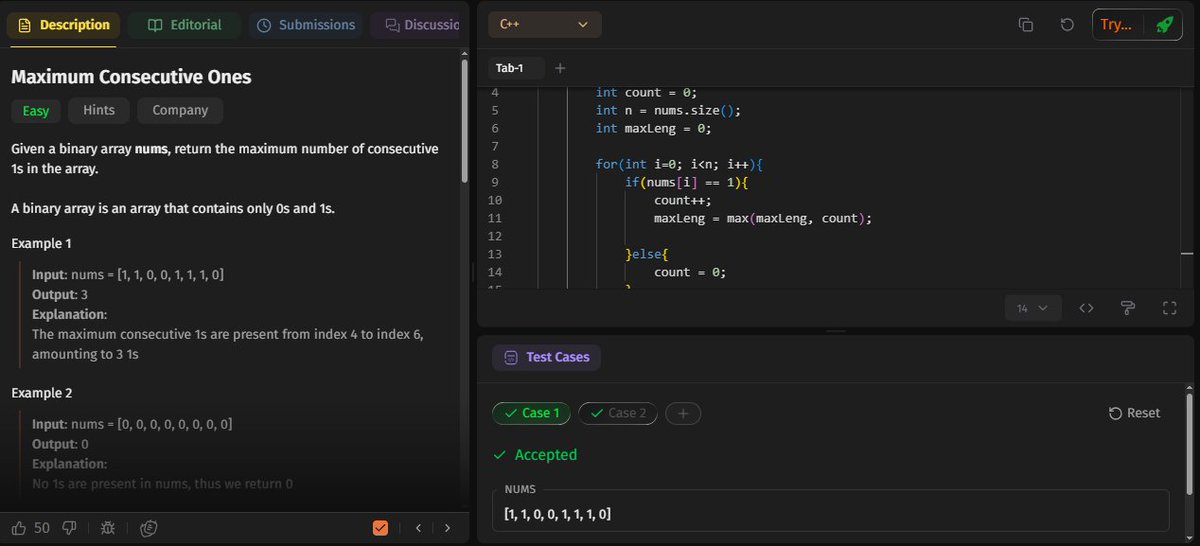The width and height of the screenshot is (1200, 546).
Task: Show the Company tag
Action: (x=180, y=111)
